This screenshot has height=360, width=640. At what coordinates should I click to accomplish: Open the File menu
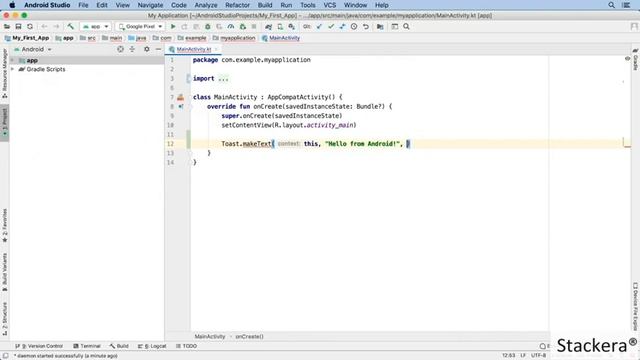point(83,5)
